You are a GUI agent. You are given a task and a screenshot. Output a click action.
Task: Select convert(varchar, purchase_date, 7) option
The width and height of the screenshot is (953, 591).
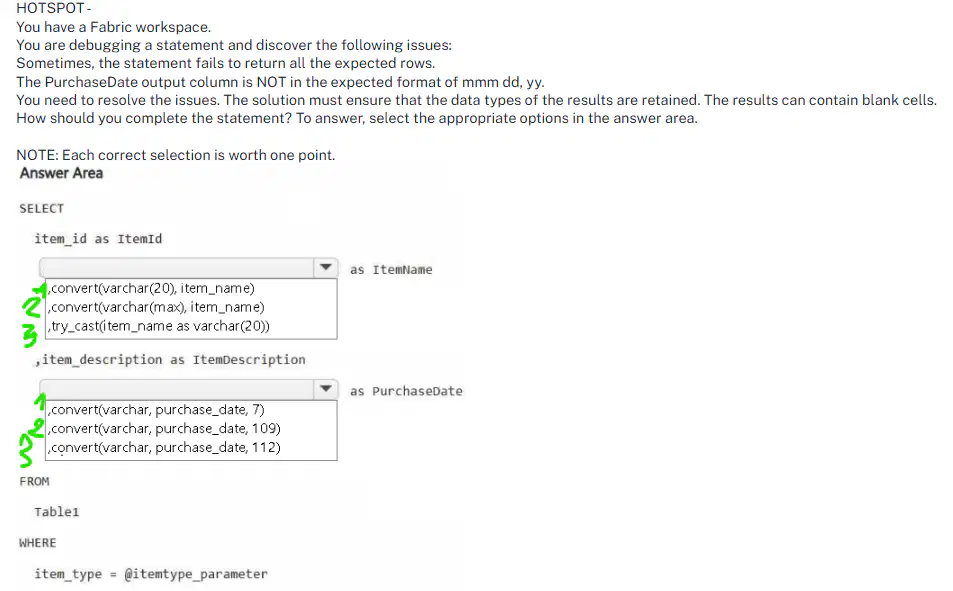(156, 410)
